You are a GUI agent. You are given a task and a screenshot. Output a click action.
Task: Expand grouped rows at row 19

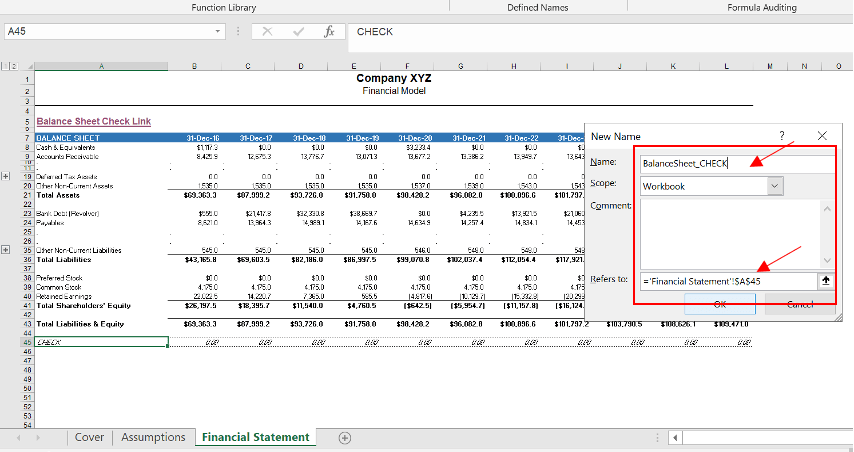pos(6,176)
